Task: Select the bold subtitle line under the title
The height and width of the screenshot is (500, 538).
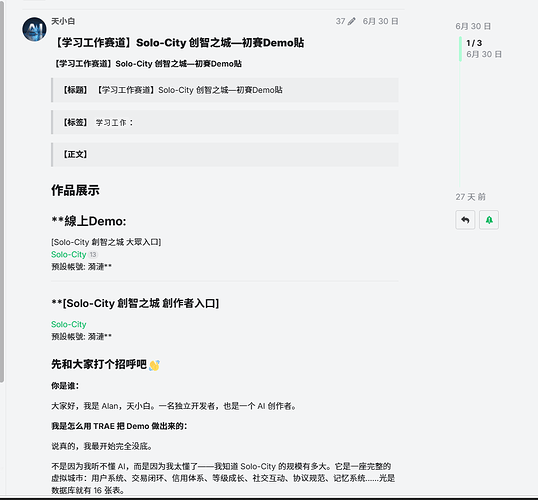Action: pos(147,64)
